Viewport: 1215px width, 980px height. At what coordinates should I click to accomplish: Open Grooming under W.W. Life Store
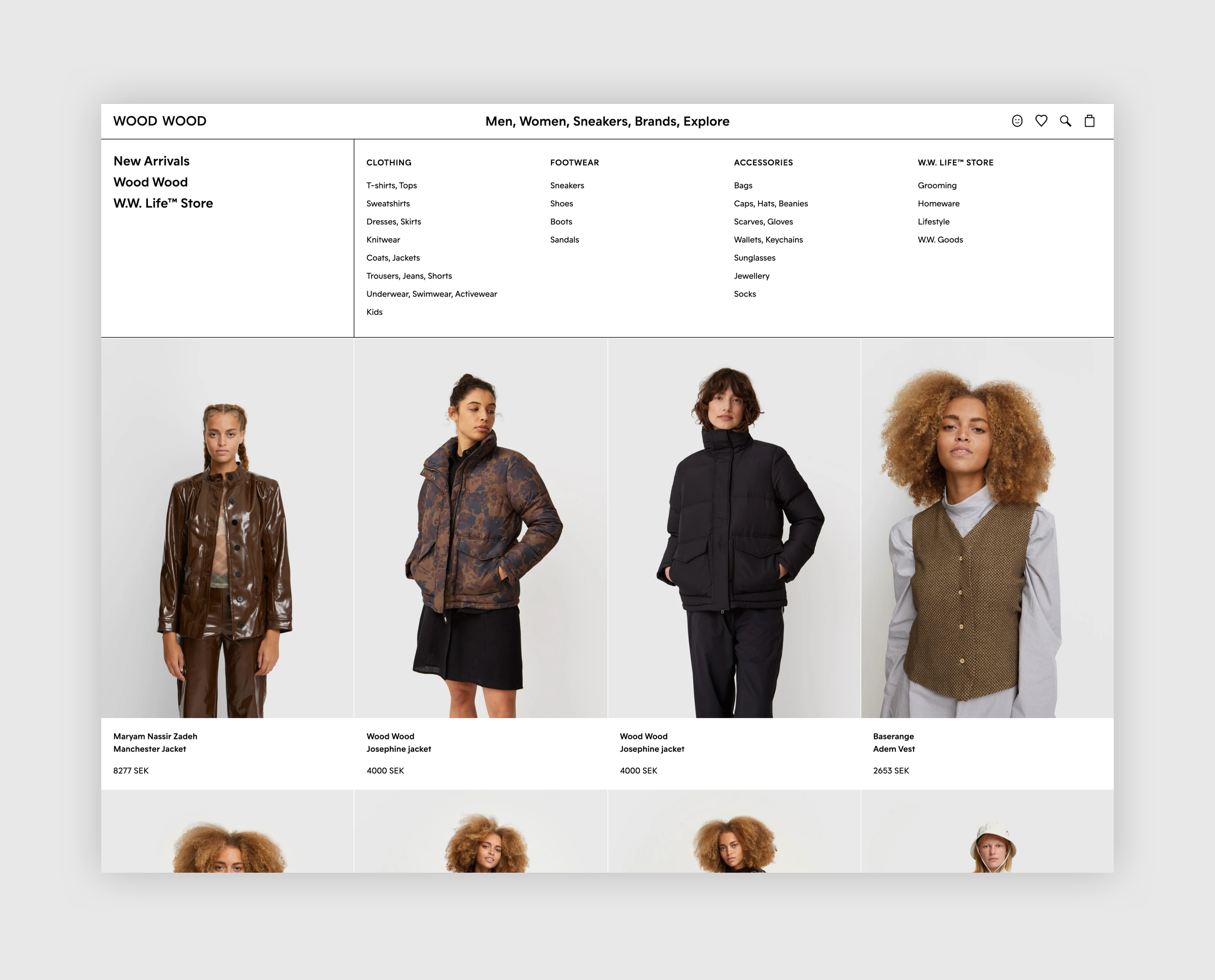click(x=937, y=186)
